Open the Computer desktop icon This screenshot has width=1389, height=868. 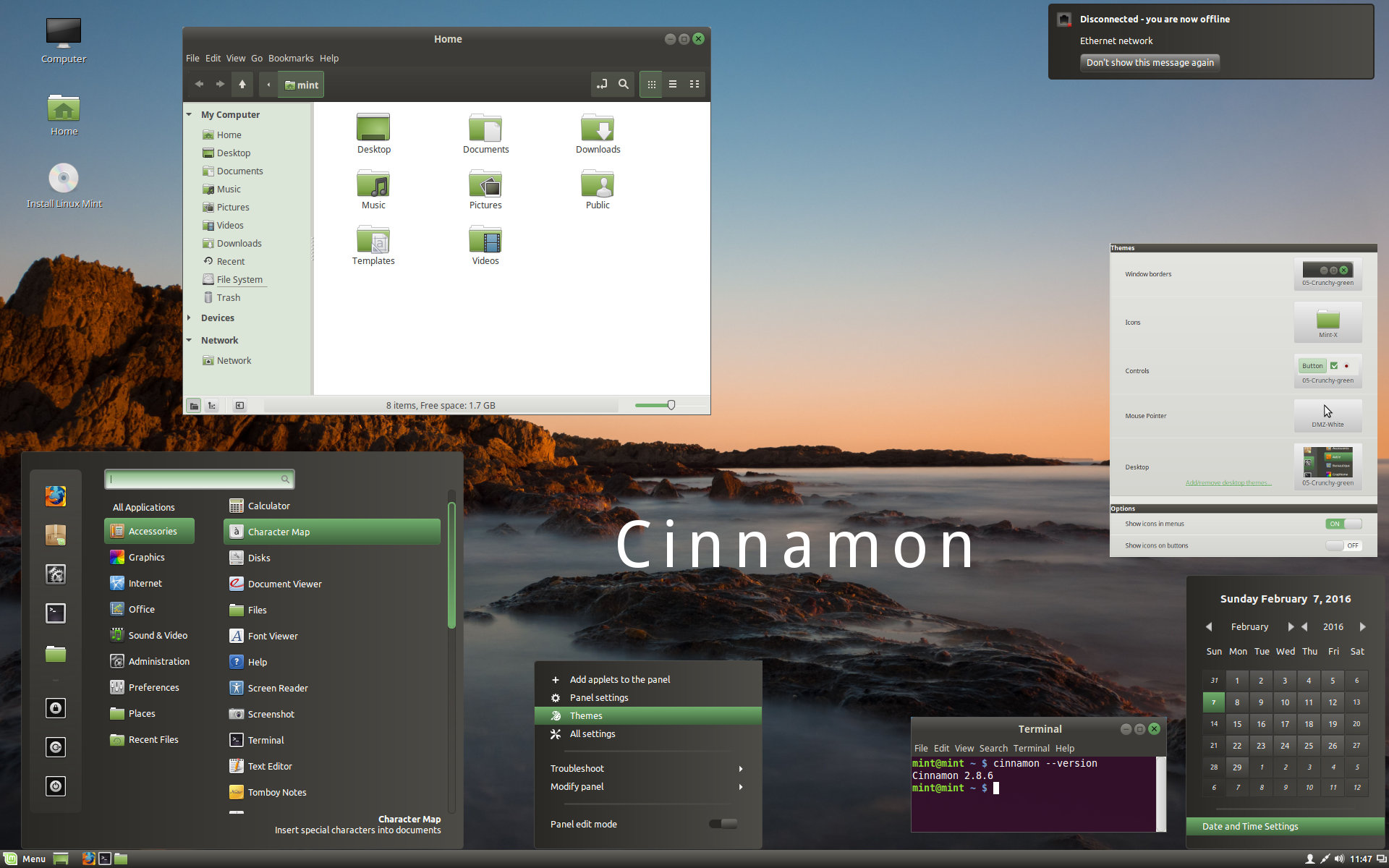64,41
